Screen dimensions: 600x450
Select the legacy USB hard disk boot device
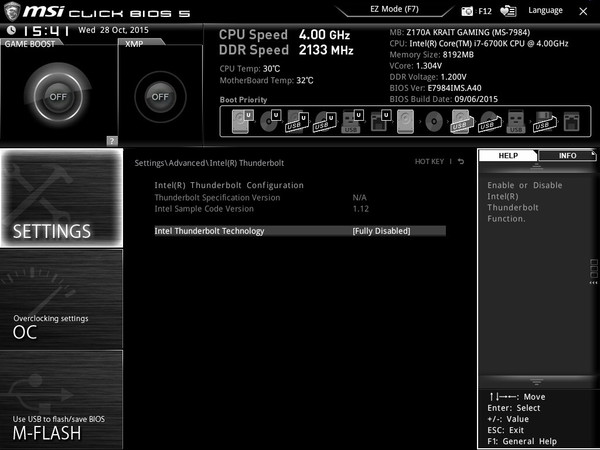[x=461, y=121]
